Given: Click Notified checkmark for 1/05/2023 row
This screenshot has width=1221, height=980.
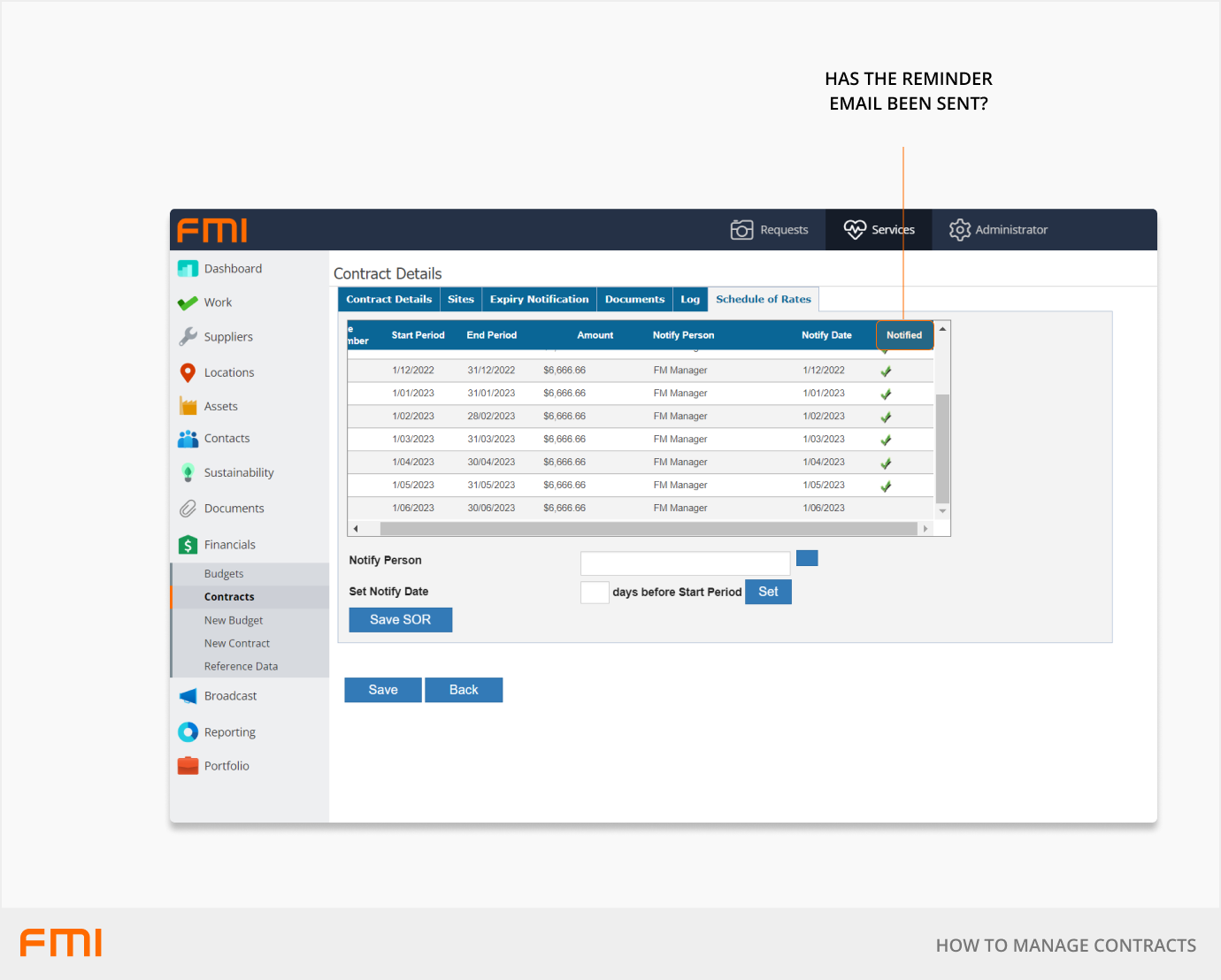Looking at the screenshot, I should coord(886,486).
